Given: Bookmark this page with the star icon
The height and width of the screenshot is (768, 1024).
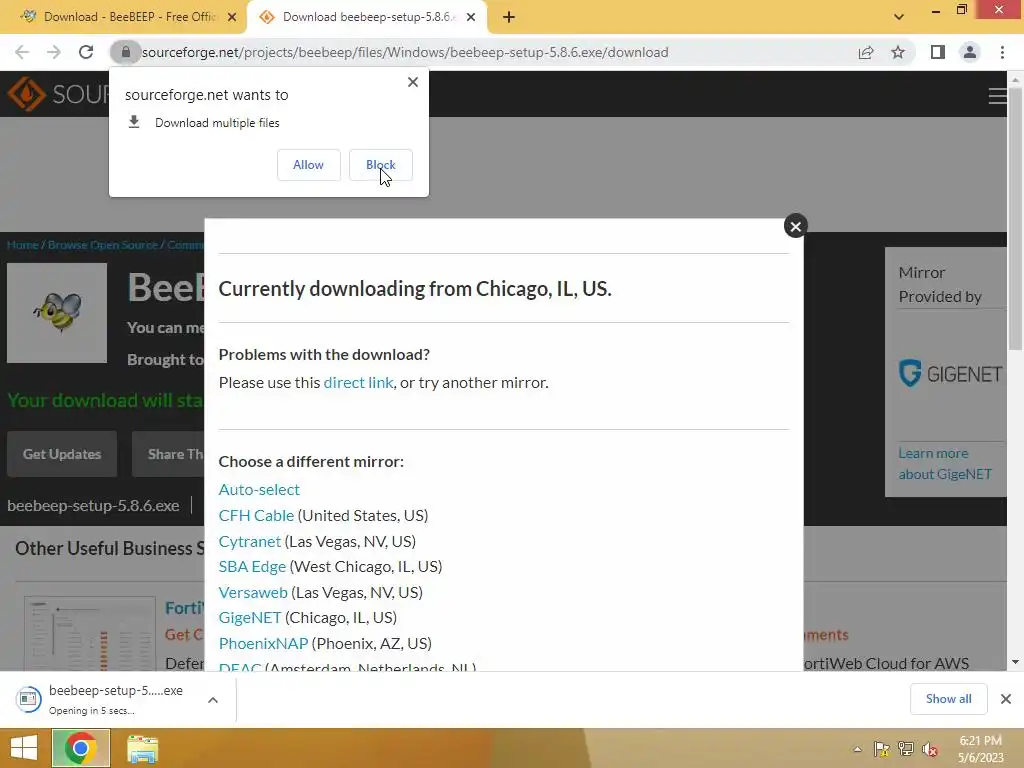Looking at the screenshot, I should pos(898,52).
